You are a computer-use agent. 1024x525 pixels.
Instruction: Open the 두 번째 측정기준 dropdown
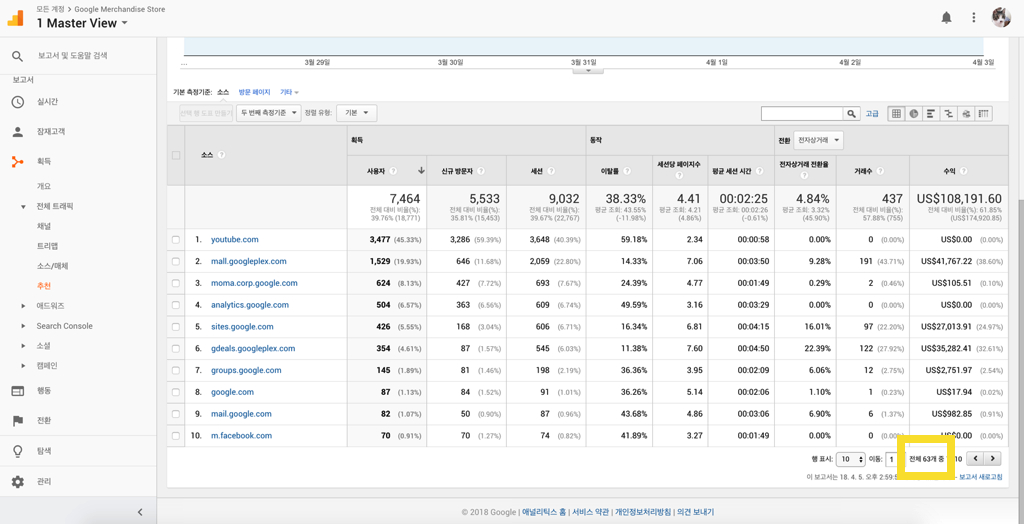(x=268, y=113)
